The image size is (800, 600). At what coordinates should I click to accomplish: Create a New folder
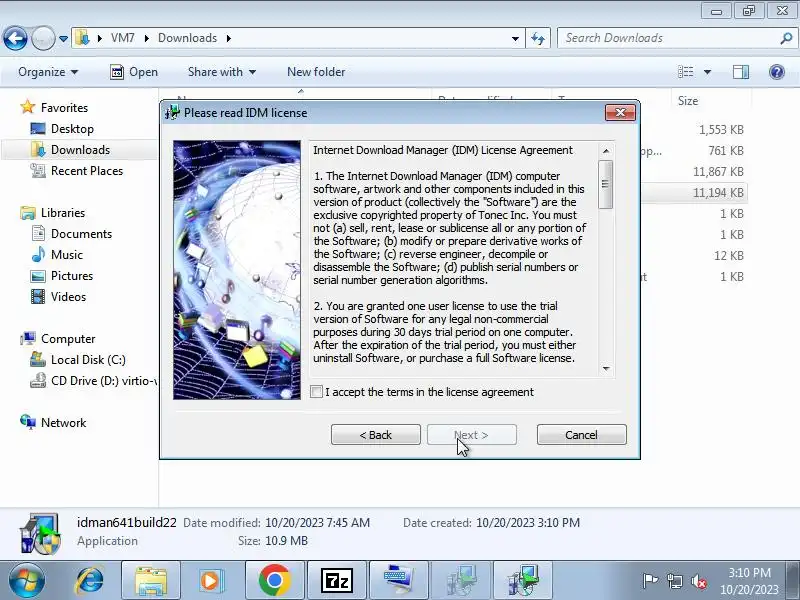316,72
